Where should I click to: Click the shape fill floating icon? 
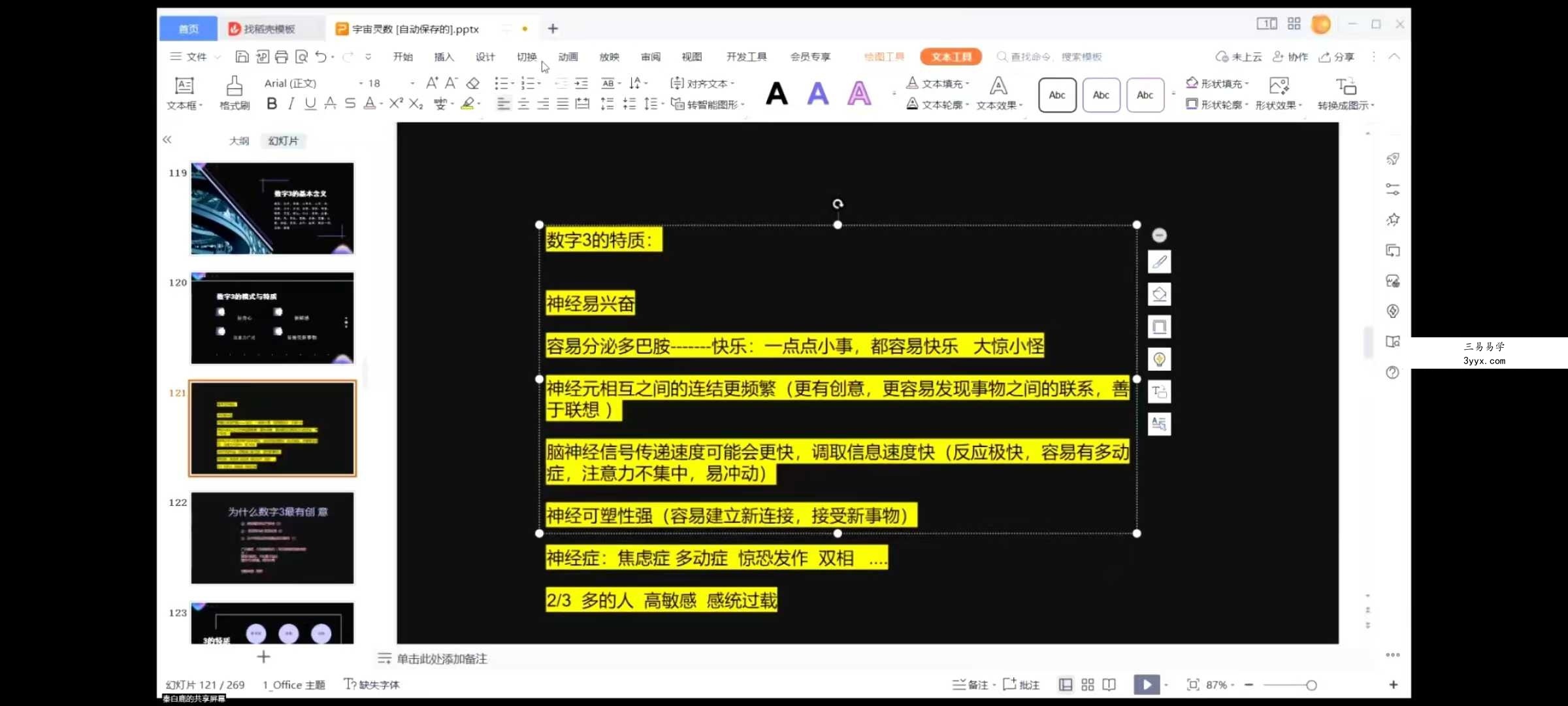tap(1160, 294)
